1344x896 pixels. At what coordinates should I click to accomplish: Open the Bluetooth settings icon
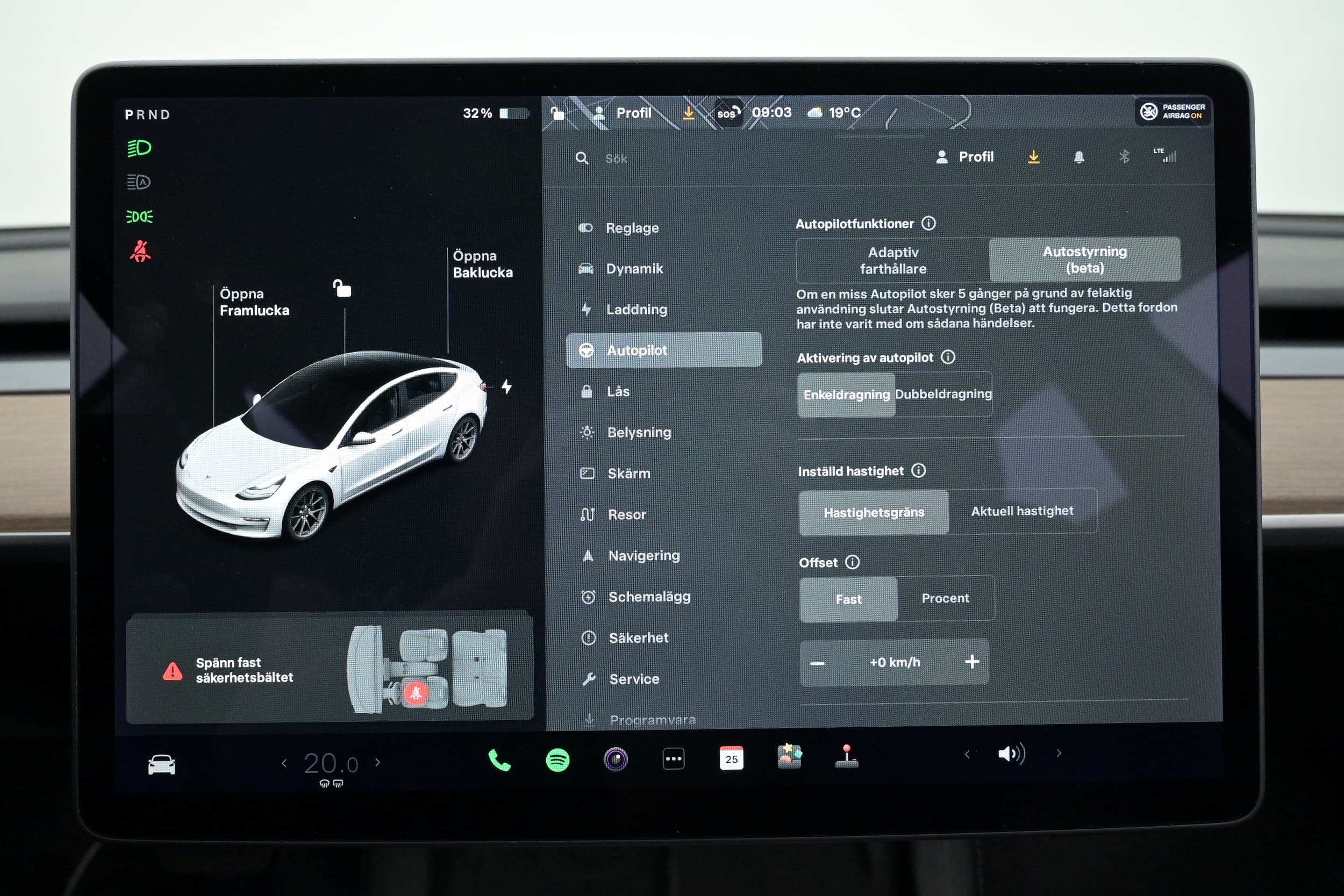[1124, 156]
